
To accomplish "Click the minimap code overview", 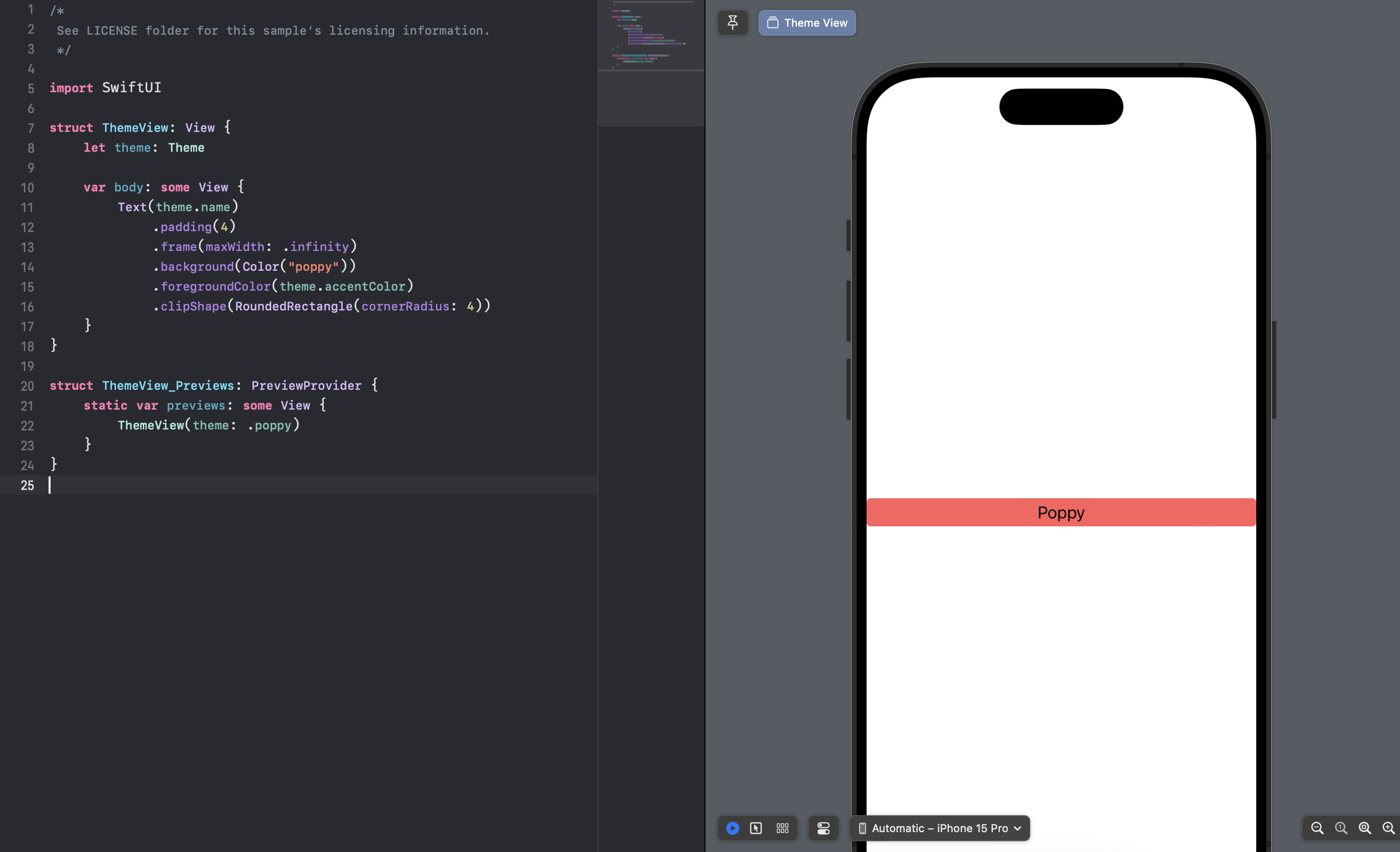I will click(x=650, y=35).
